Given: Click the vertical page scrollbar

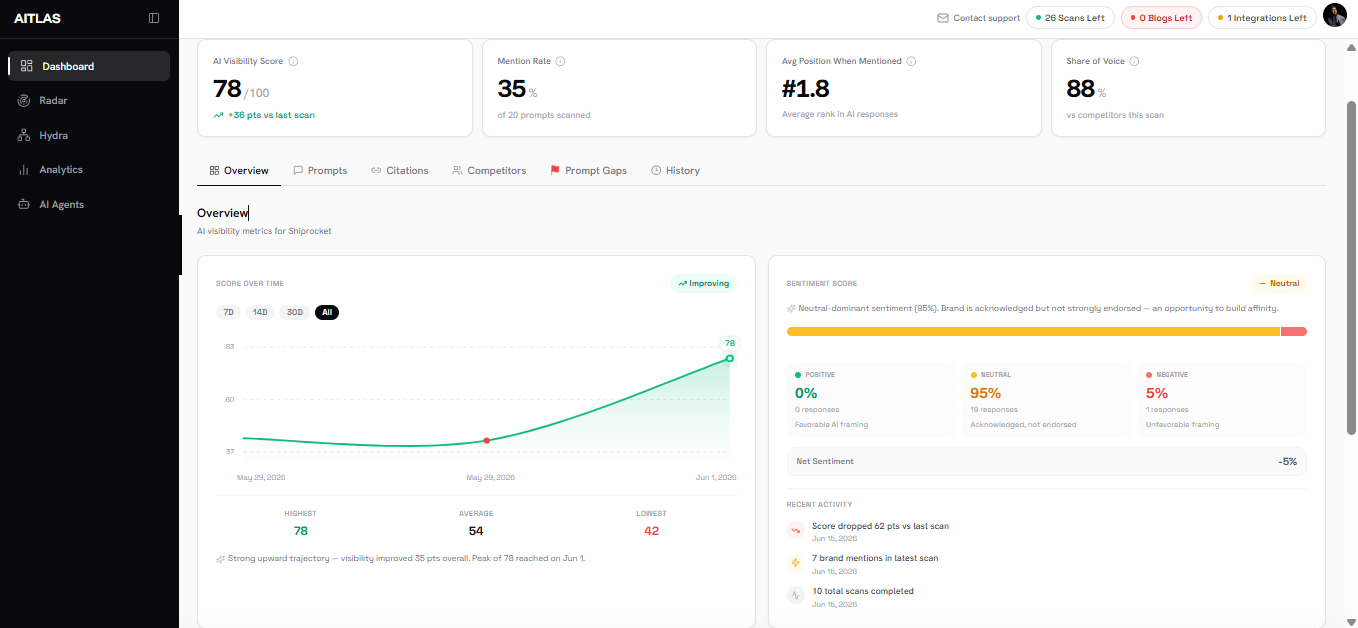Looking at the screenshot, I should pyautogui.click(x=1351, y=267).
